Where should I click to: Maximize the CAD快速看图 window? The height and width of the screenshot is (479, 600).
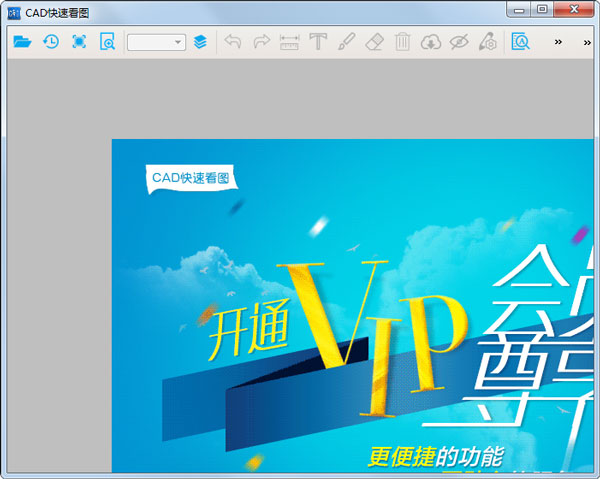tap(541, 9)
